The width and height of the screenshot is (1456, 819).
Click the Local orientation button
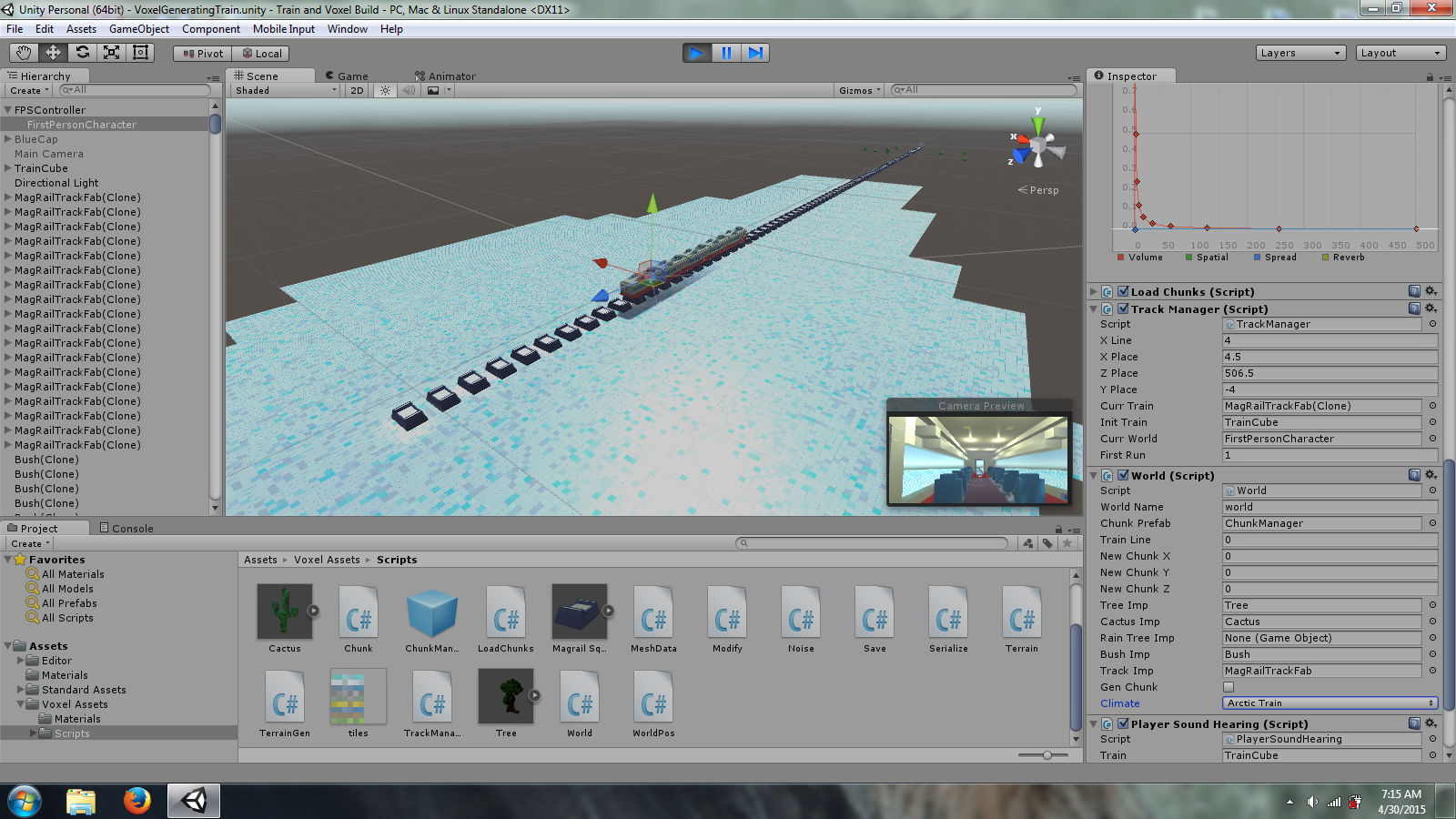(x=261, y=53)
